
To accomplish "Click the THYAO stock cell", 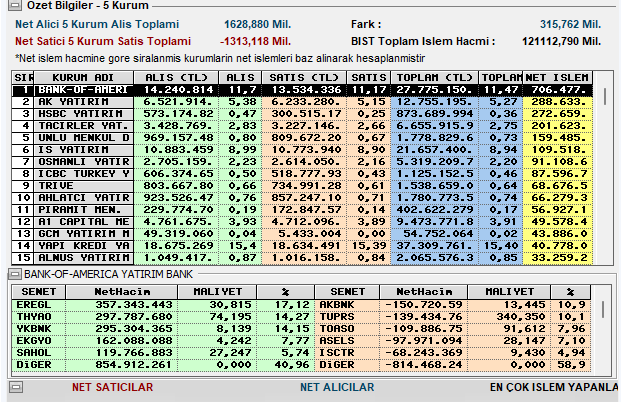I will pos(38,317).
